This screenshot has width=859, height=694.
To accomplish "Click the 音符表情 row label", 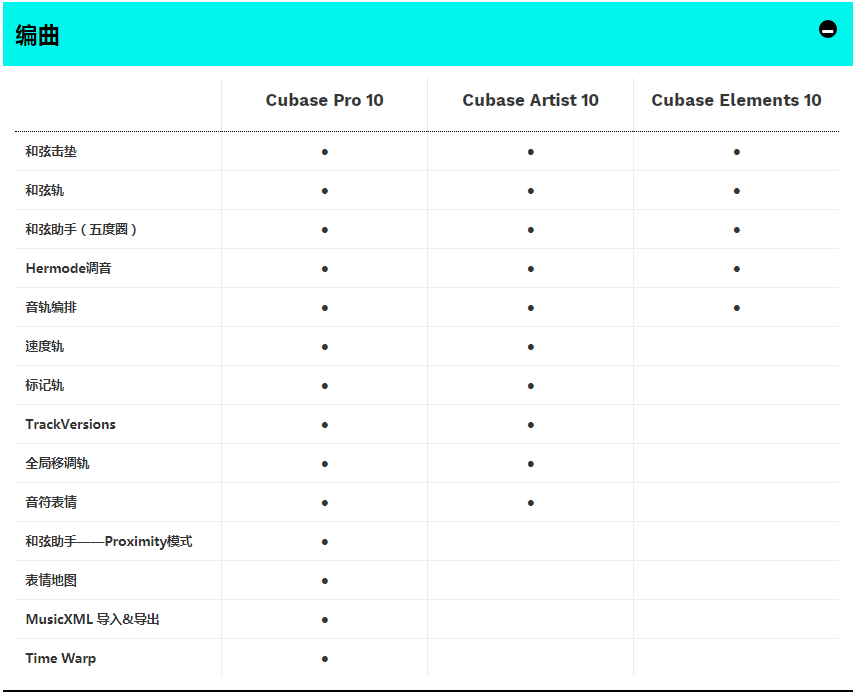I will pos(51,502).
